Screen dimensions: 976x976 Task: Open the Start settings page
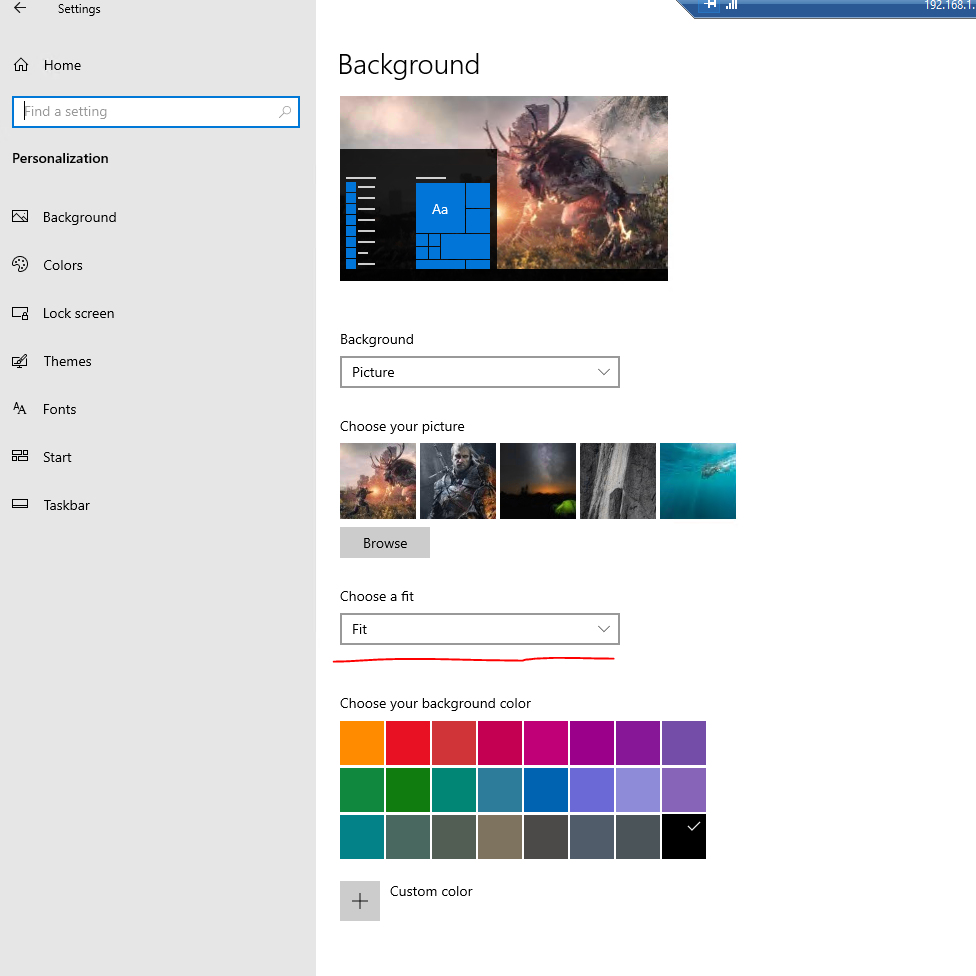click(x=57, y=457)
